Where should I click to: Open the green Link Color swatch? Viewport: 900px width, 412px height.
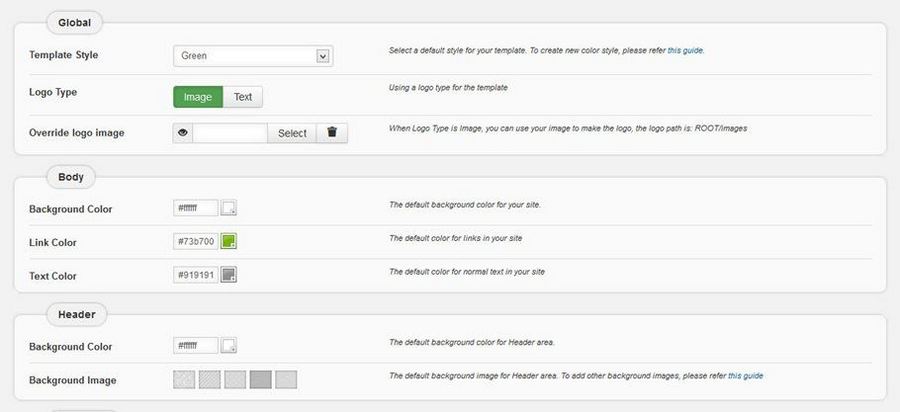click(x=229, y=242)
